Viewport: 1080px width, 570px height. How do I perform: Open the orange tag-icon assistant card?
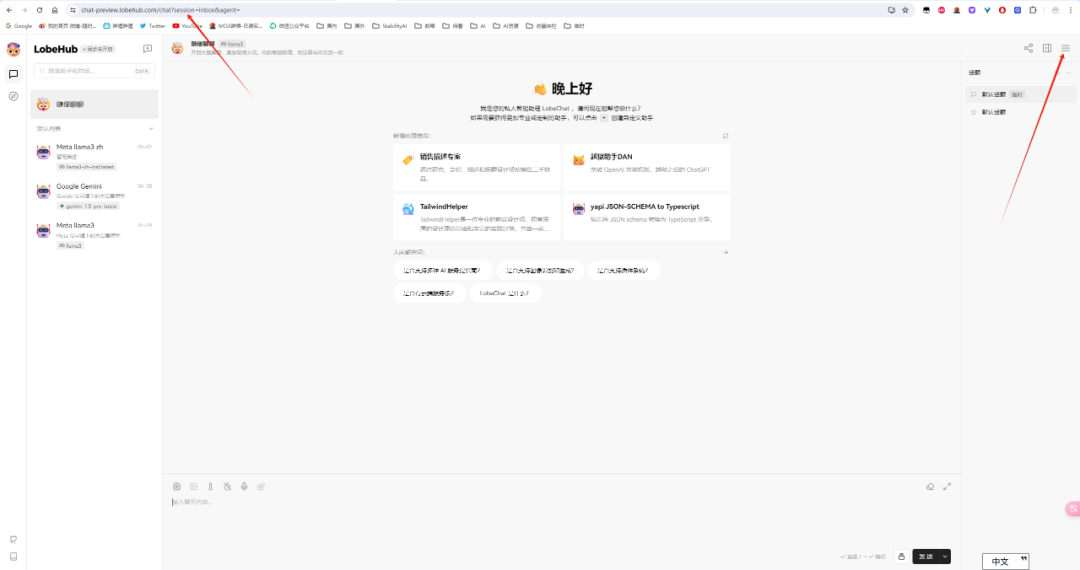tap(477, 167)
